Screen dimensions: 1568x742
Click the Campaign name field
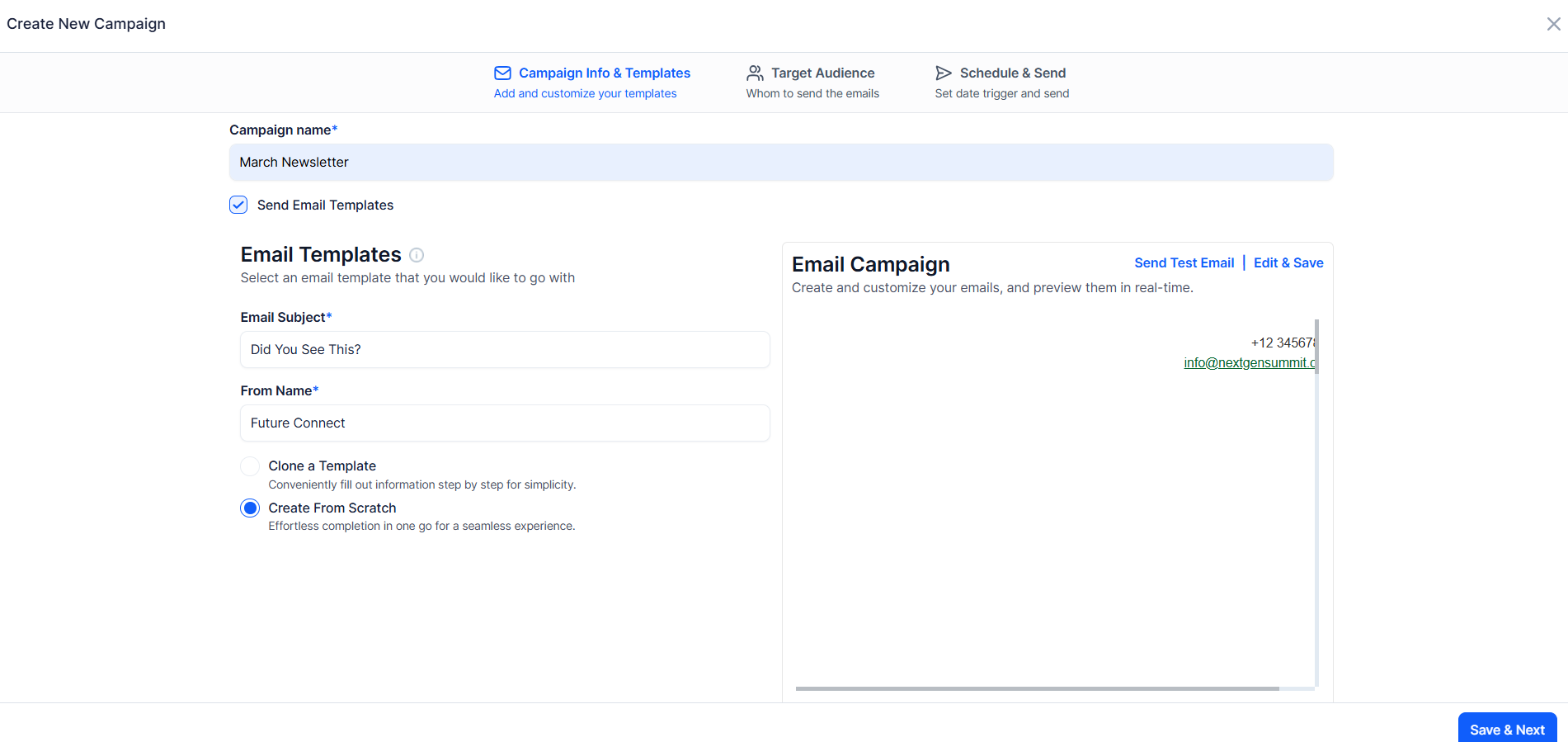pos(781,163)
